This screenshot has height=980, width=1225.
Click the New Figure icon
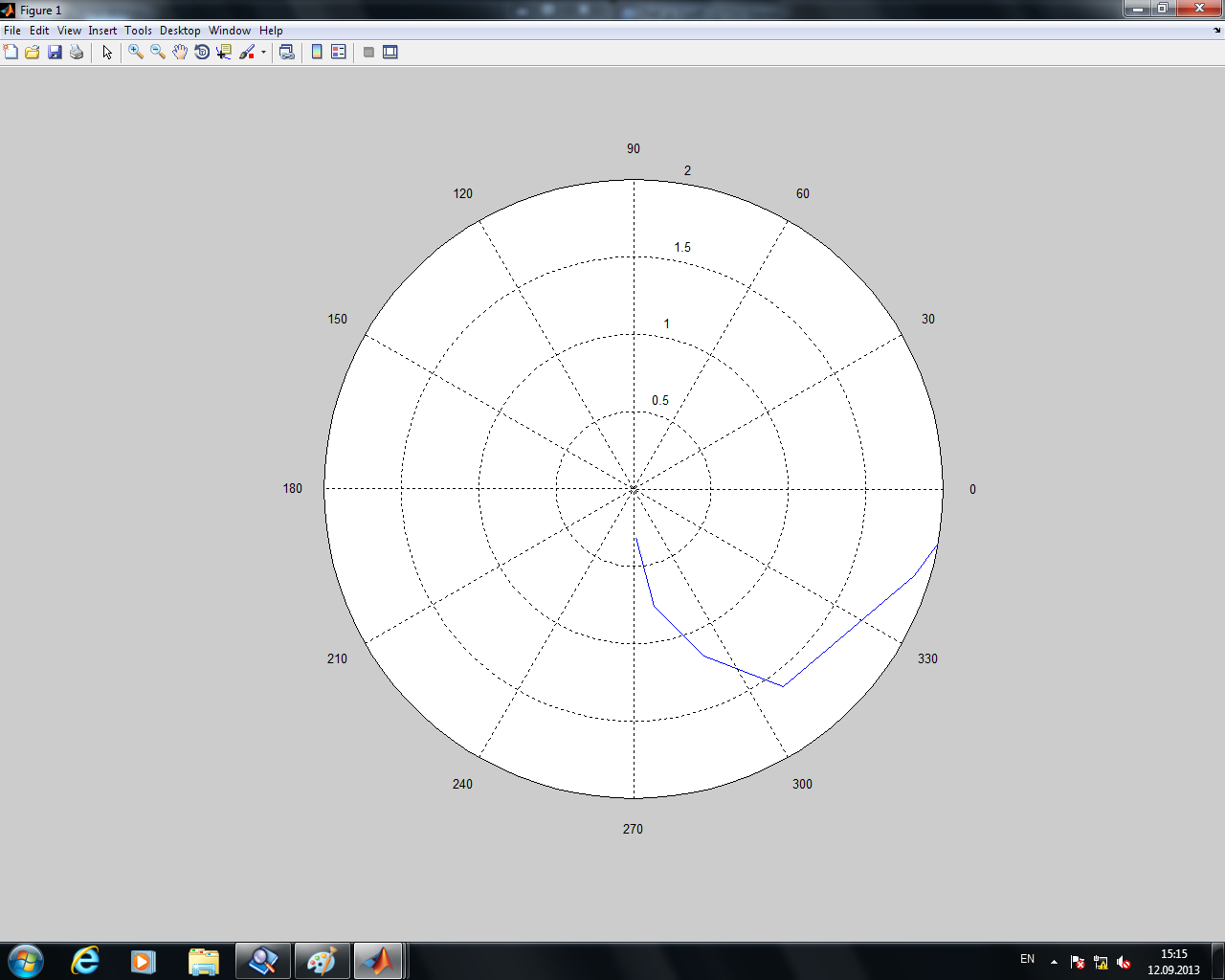click(11, 52)
